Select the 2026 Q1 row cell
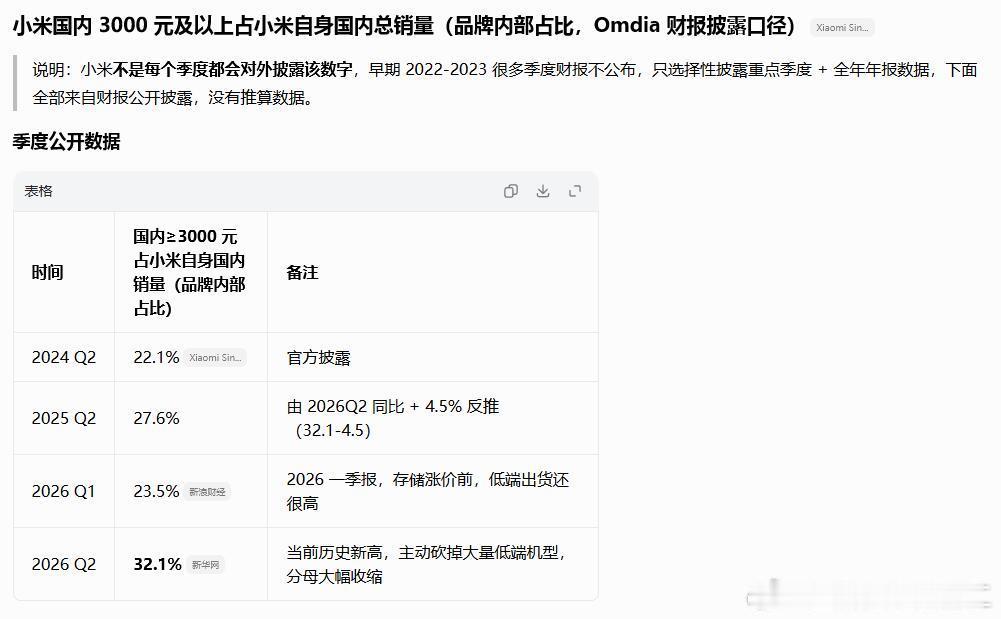 (63, 491)
